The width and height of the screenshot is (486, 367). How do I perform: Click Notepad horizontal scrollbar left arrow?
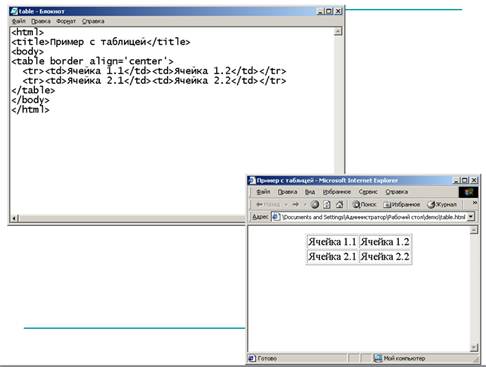tap(14, 218)
